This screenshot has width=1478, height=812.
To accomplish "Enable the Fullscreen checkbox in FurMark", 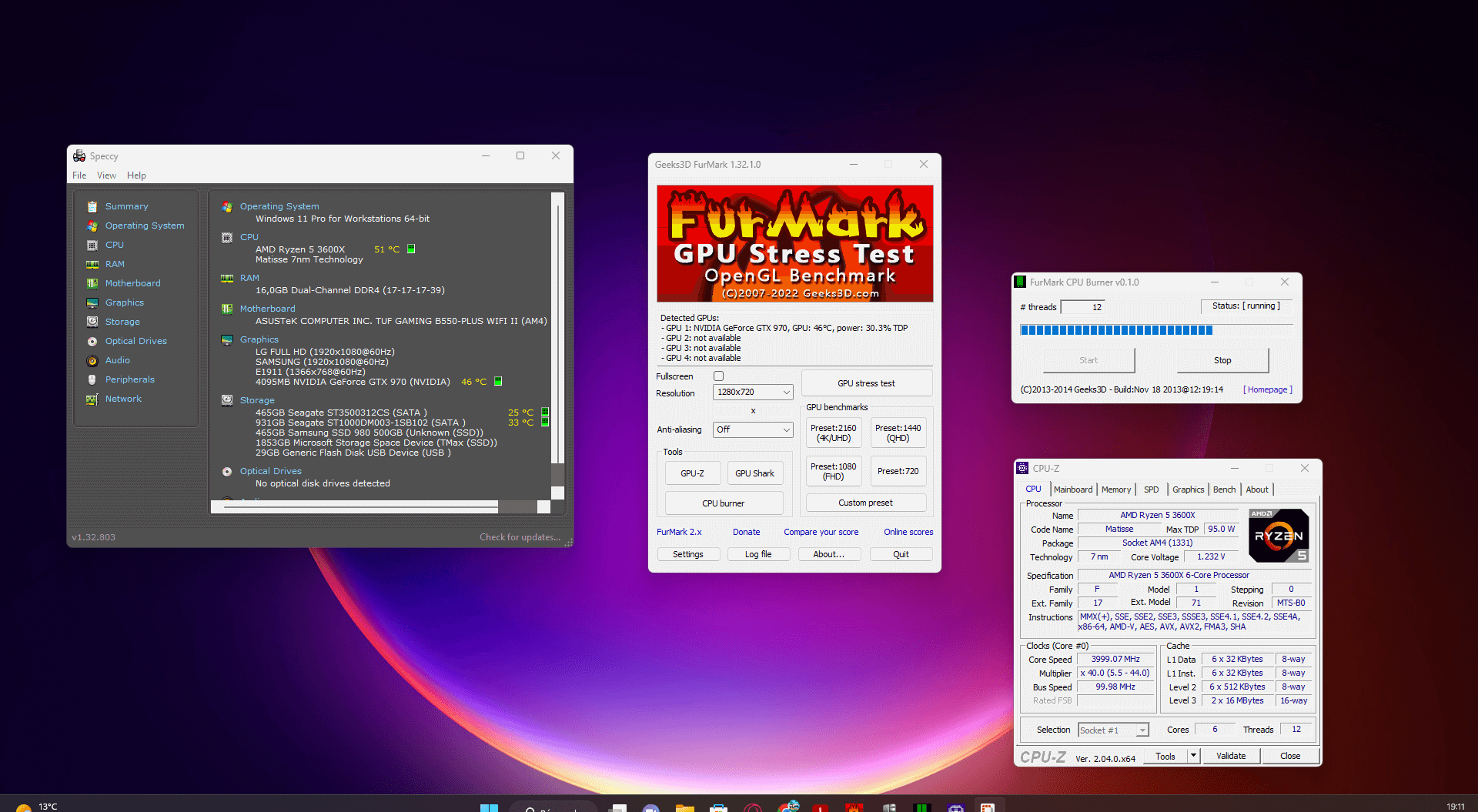I will pyautogui.click(x=718, y=376).
